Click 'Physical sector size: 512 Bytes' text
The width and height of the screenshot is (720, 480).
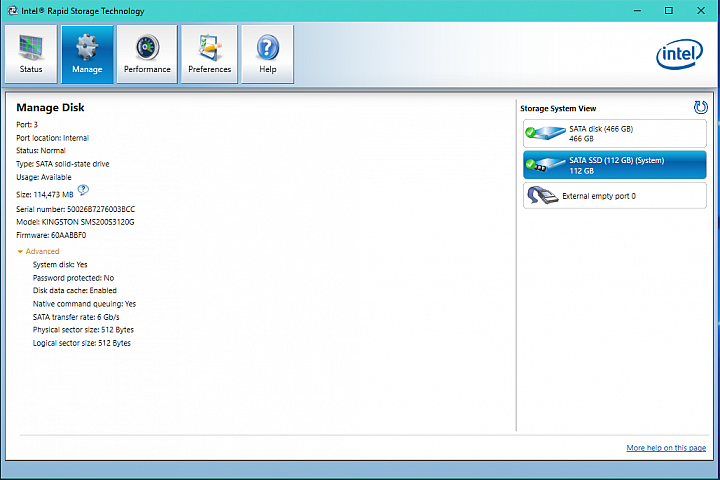pyautogui.click(x=83, y=330)
